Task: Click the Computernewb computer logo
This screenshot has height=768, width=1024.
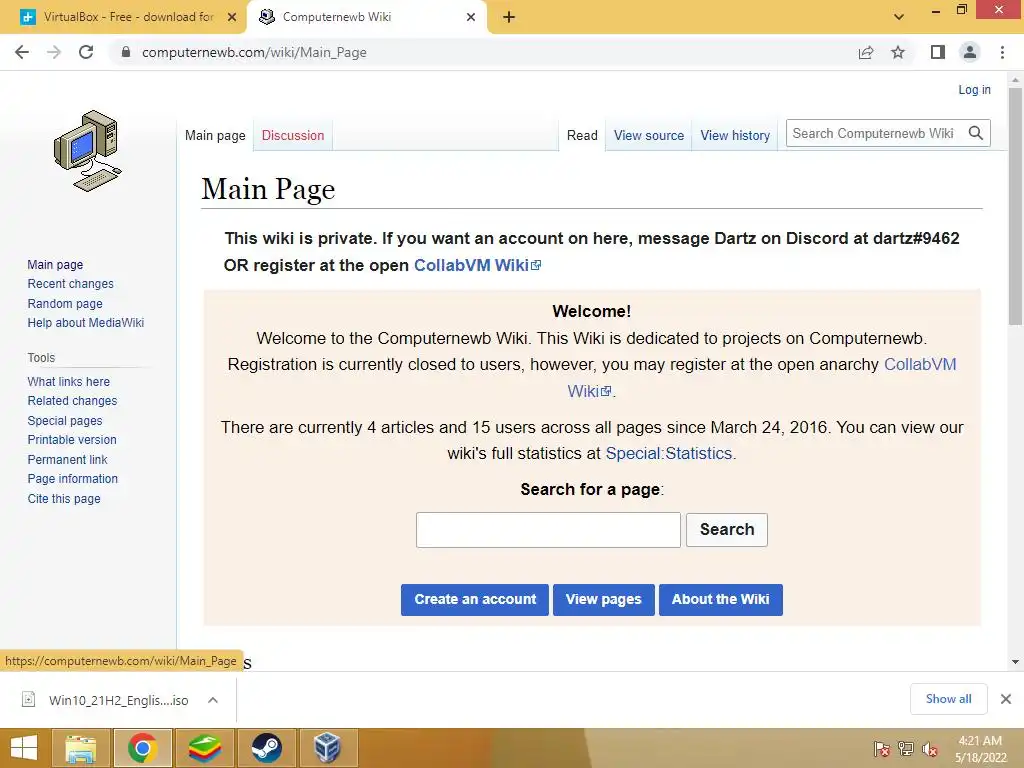Action: point(88,151)
